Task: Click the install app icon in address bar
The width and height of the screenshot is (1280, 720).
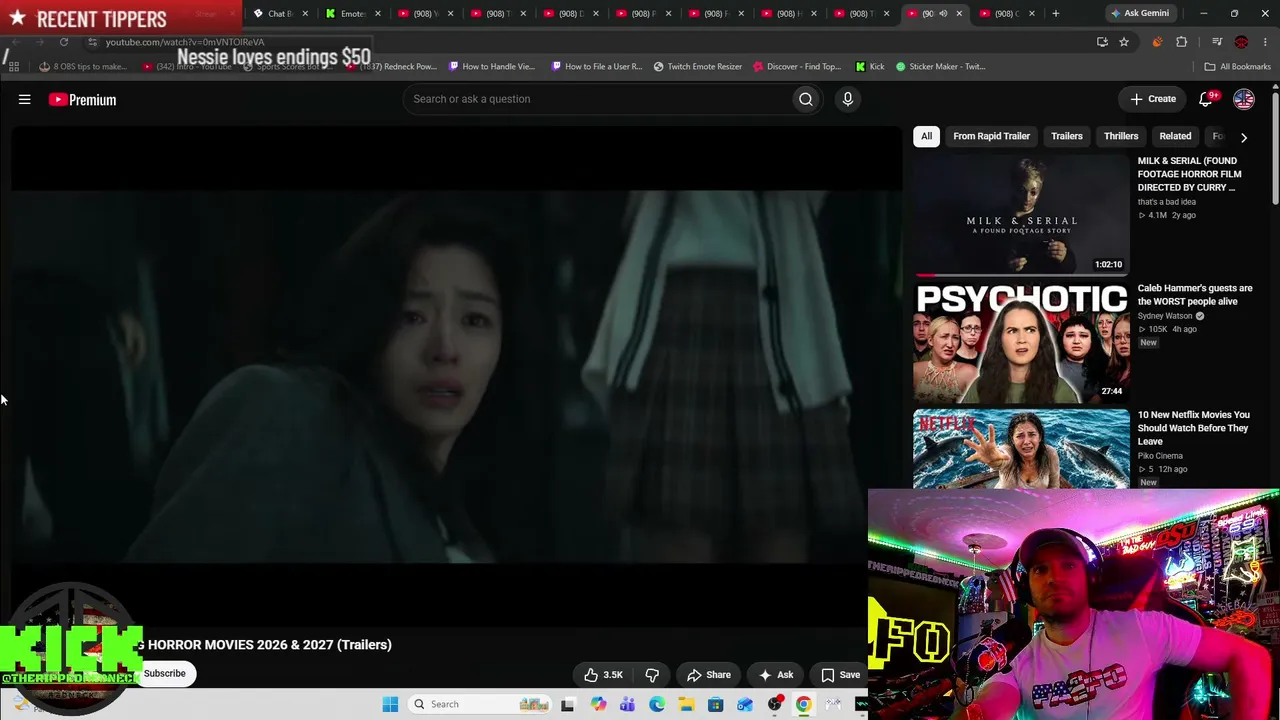Action: (x=1102, y=42)
